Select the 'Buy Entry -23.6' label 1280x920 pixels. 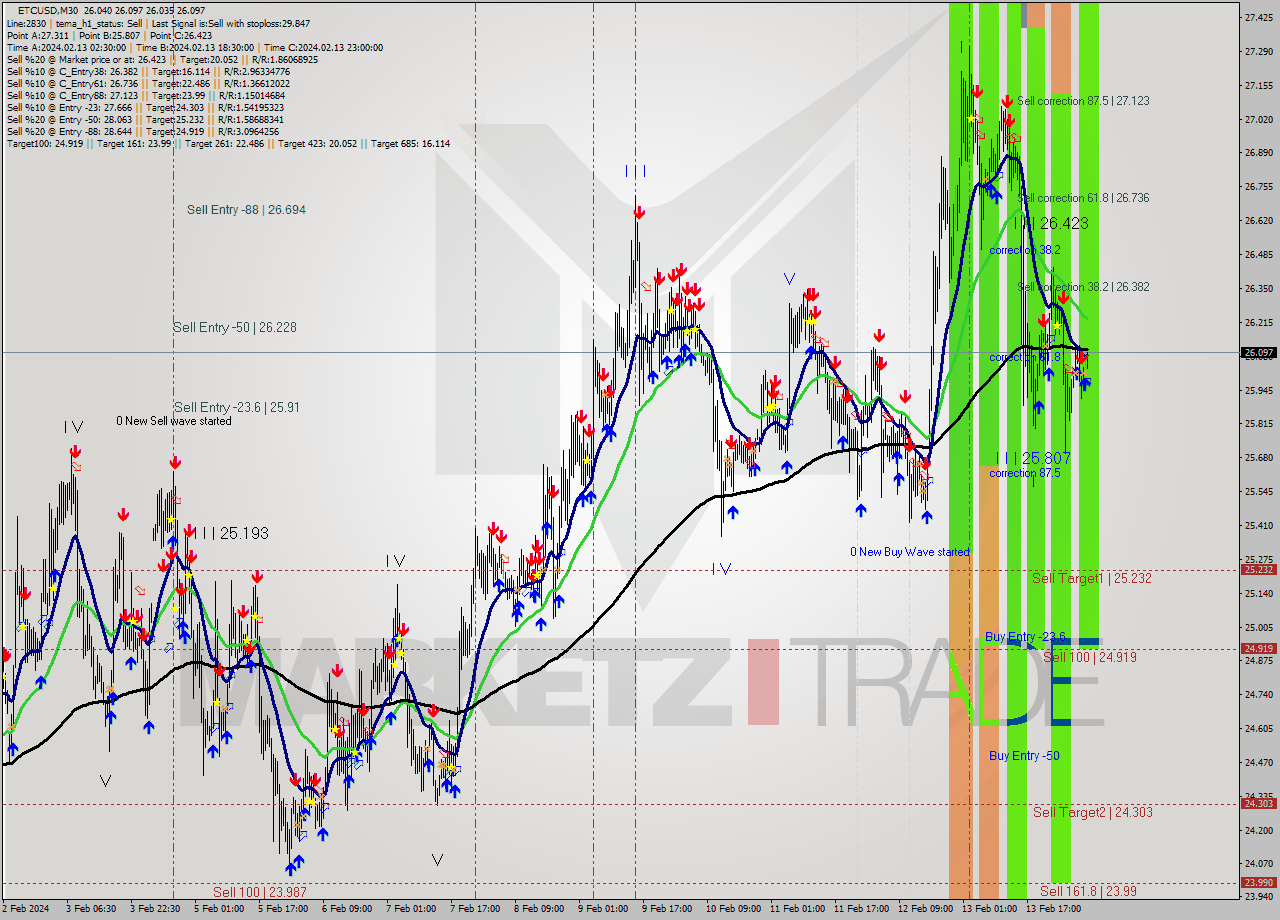click(1025, 636)
